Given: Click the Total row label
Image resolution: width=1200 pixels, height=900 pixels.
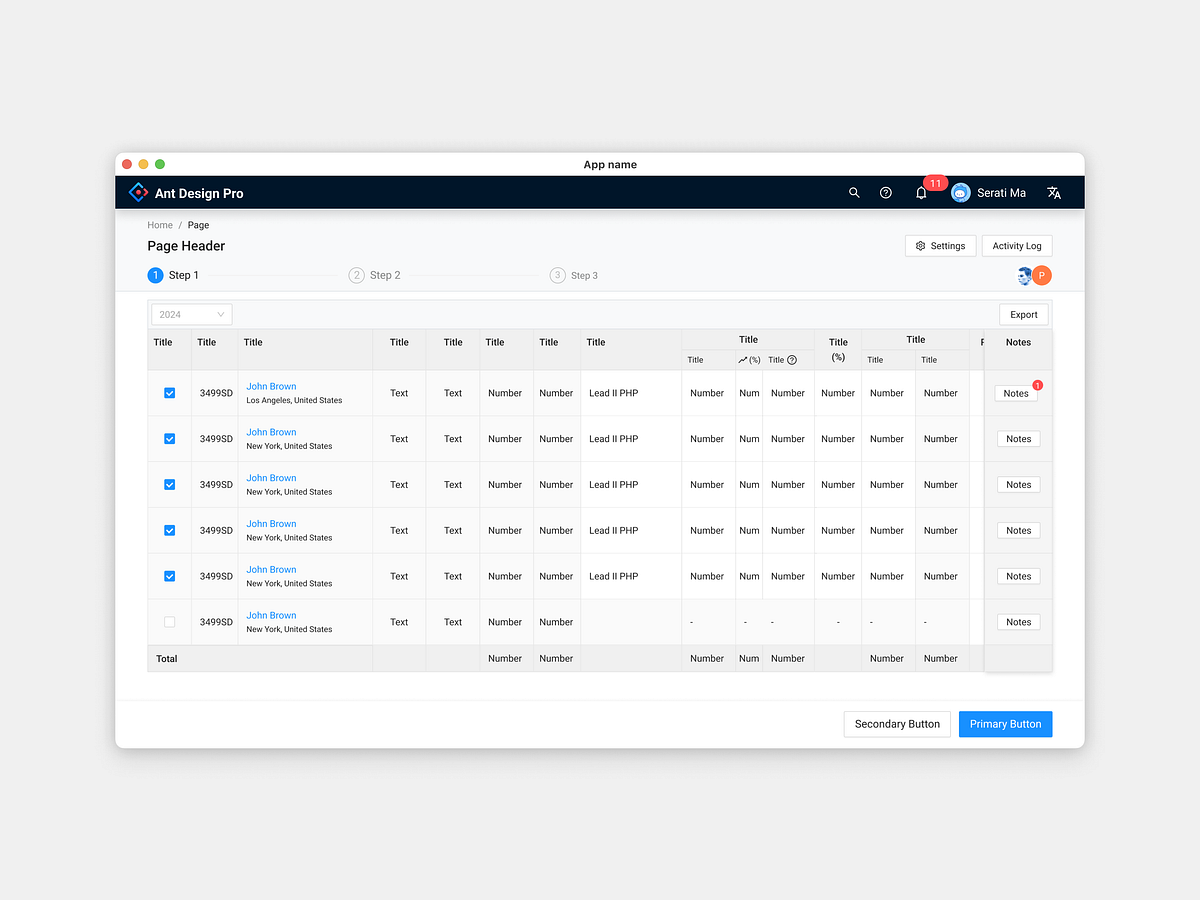Looking at the screenshot, I should (x=166, y=659).
